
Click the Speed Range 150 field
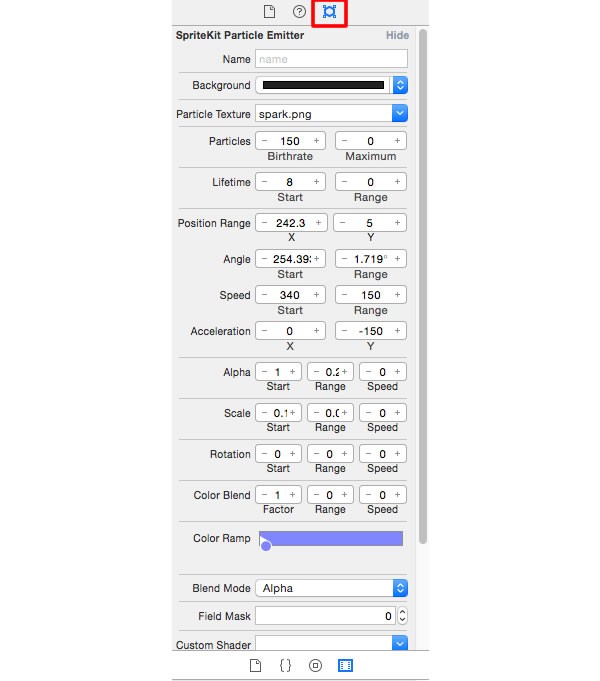371,295
